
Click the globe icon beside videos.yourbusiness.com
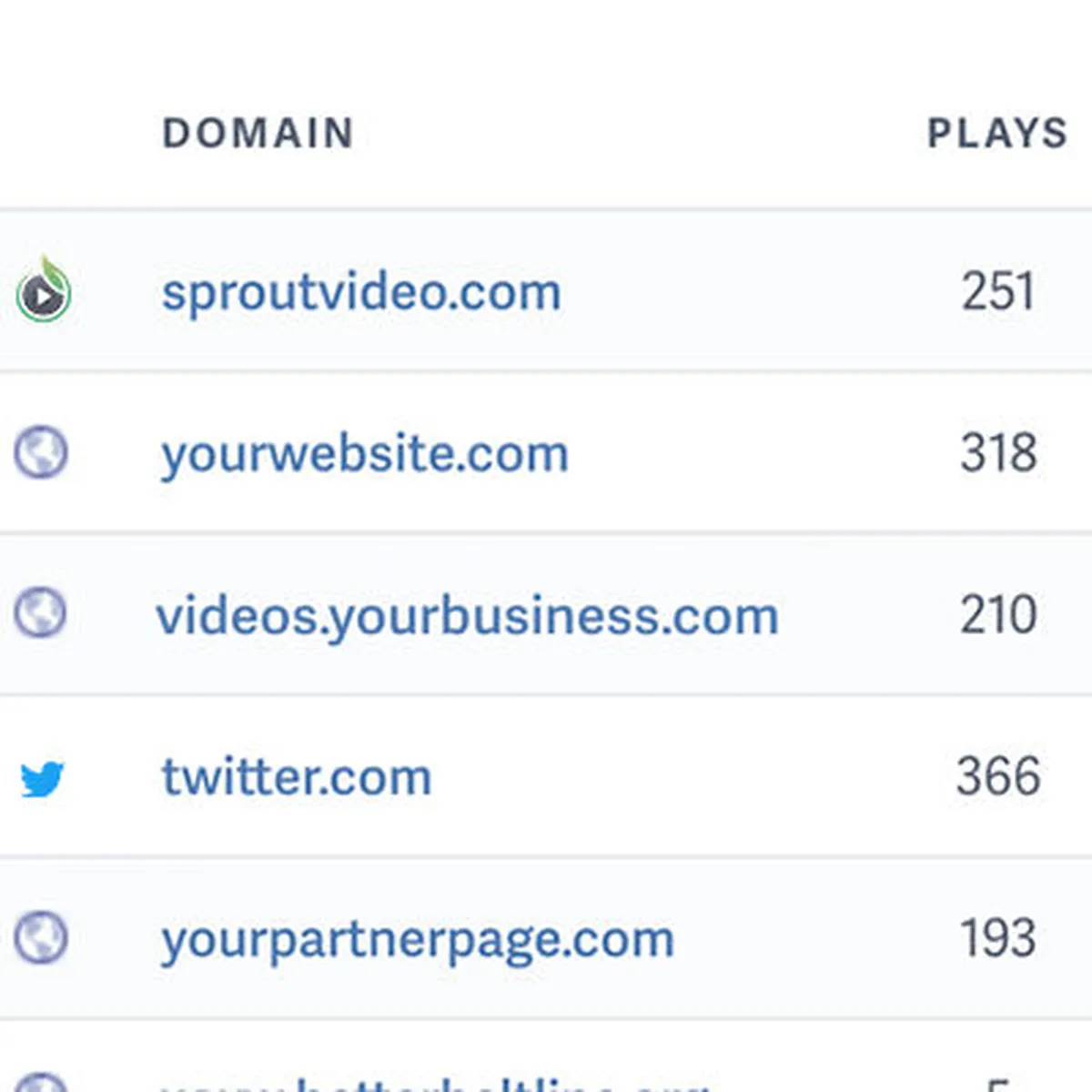(41, 612)
